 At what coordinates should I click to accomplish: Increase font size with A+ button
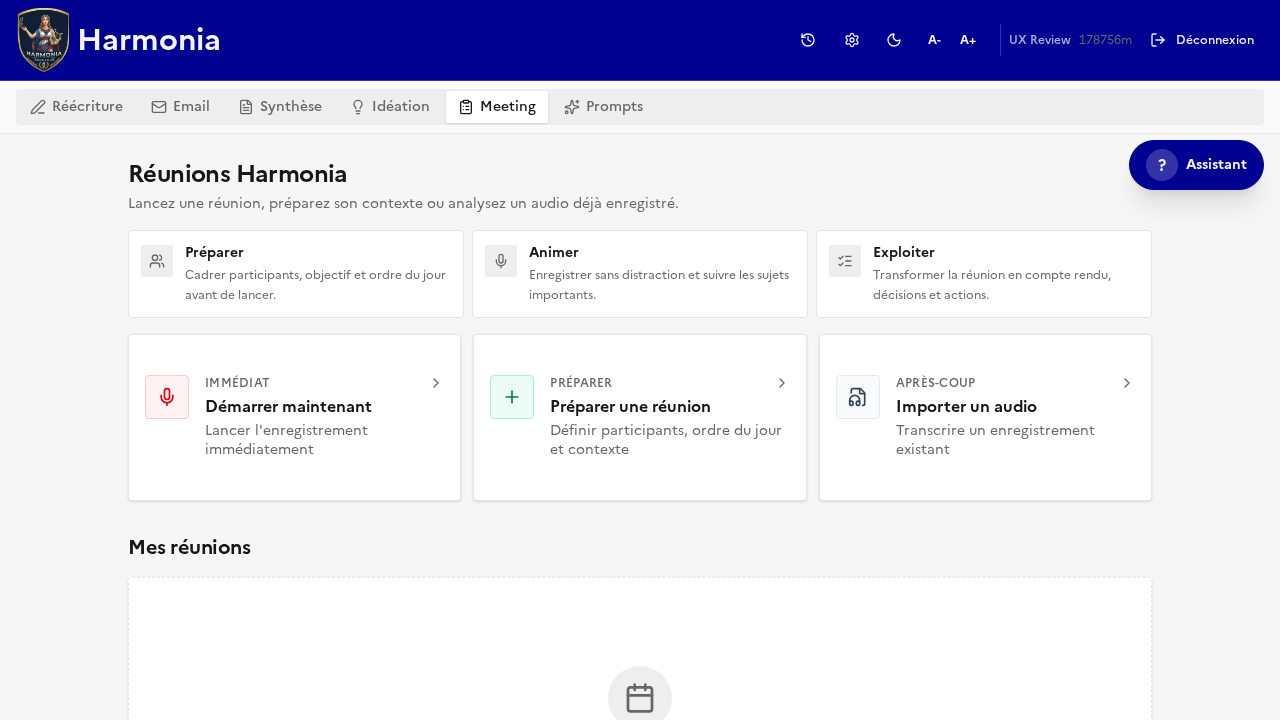tap(968, 40)
